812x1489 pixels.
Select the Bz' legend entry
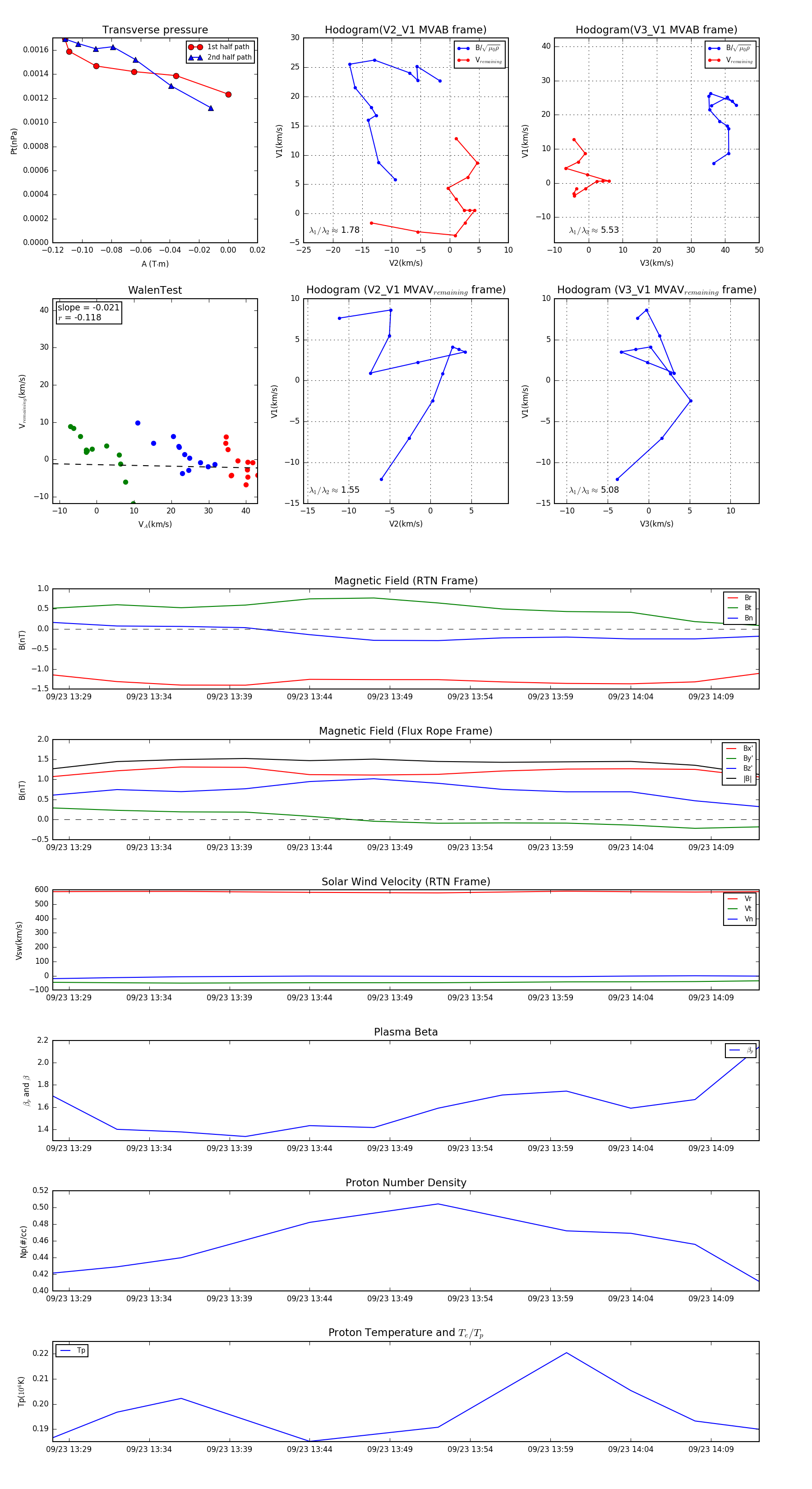(x=740, y=768)
